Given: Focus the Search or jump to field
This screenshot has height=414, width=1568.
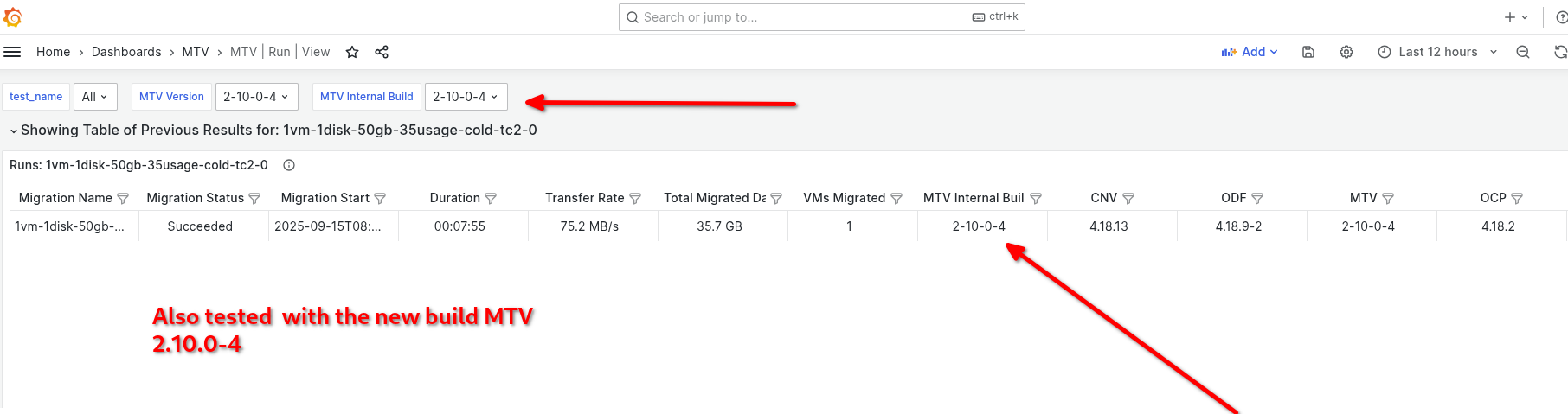Looking at the screenshot, I should coord(805,17).
